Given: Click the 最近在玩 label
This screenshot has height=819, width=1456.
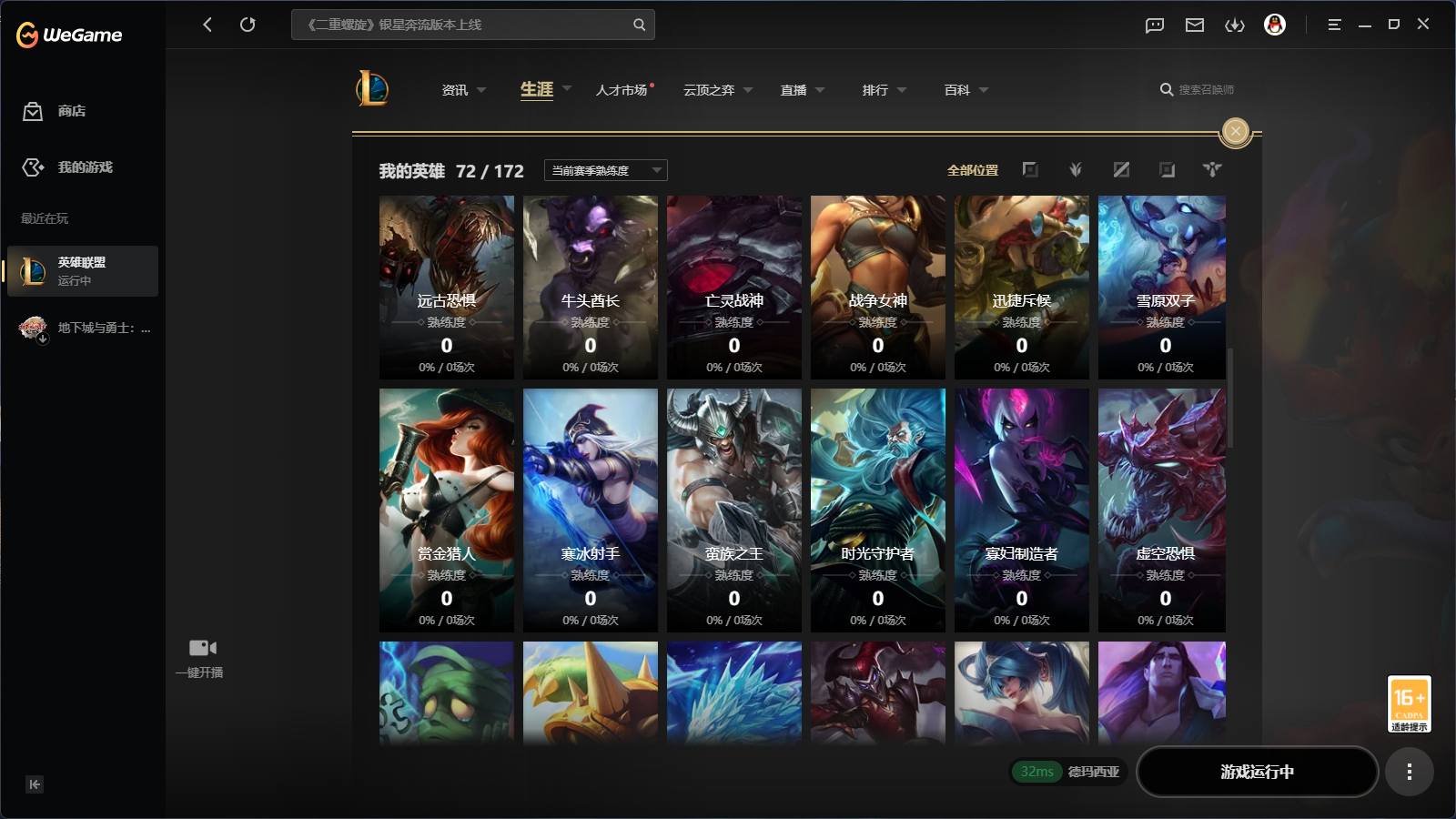Looking at the screenshot, I should [x=45, y=218].
